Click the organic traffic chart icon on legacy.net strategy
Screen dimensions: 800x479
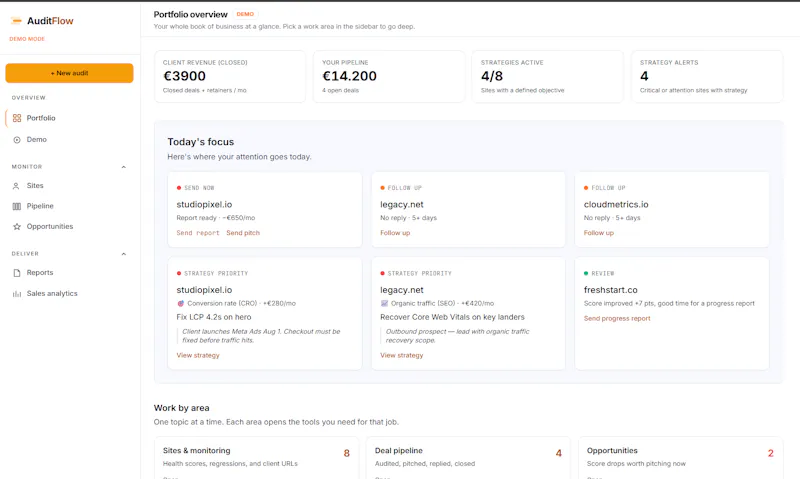point(384,304)
